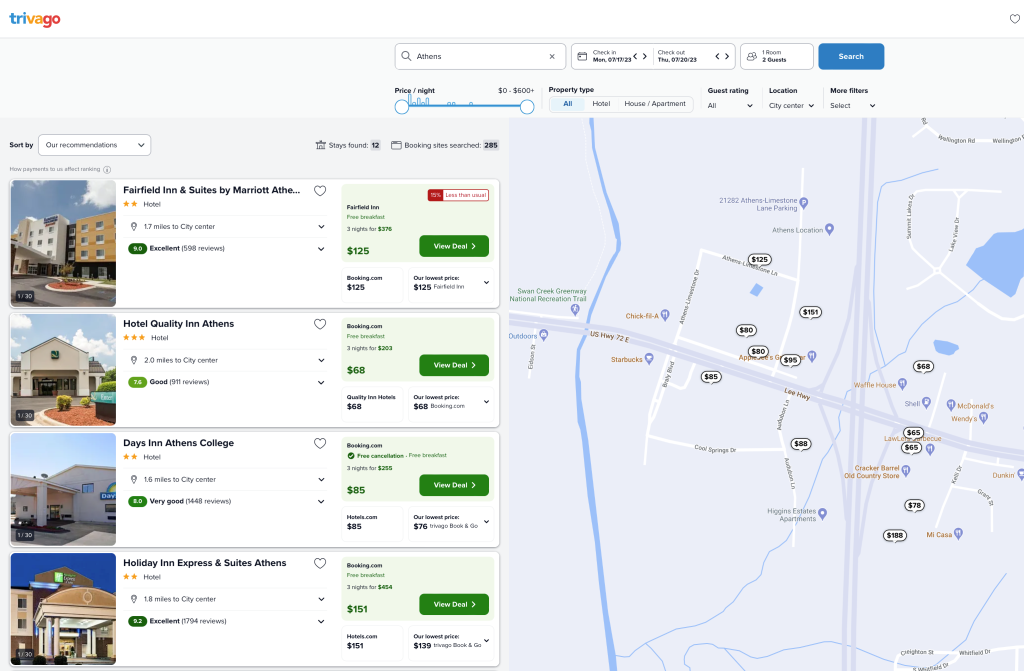Open favorites heart in top header
This screenshot has height=671, width=1024.
tap(1014, 19)
